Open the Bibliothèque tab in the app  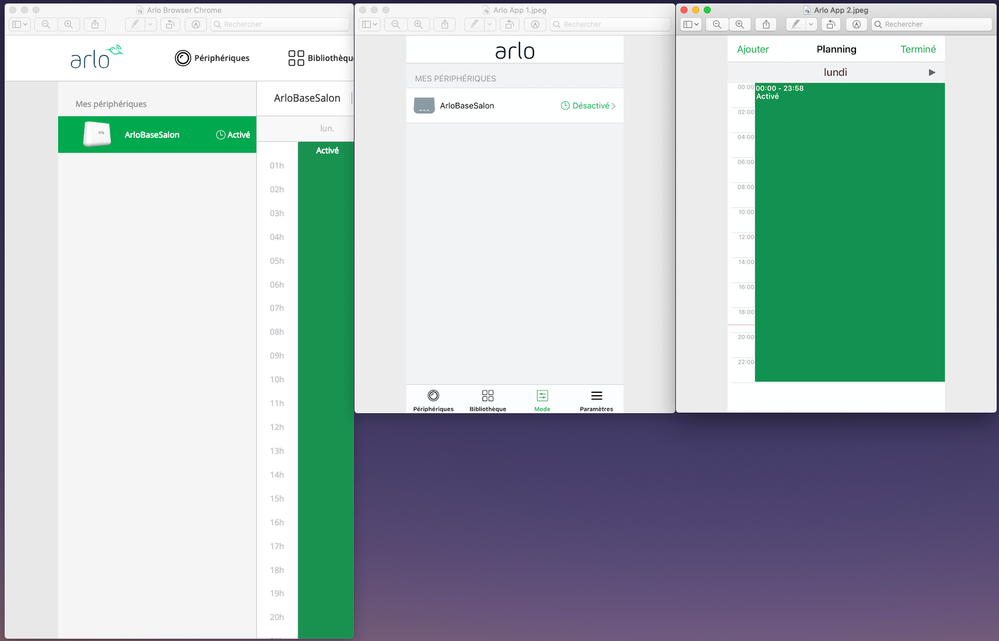point(487,401)
